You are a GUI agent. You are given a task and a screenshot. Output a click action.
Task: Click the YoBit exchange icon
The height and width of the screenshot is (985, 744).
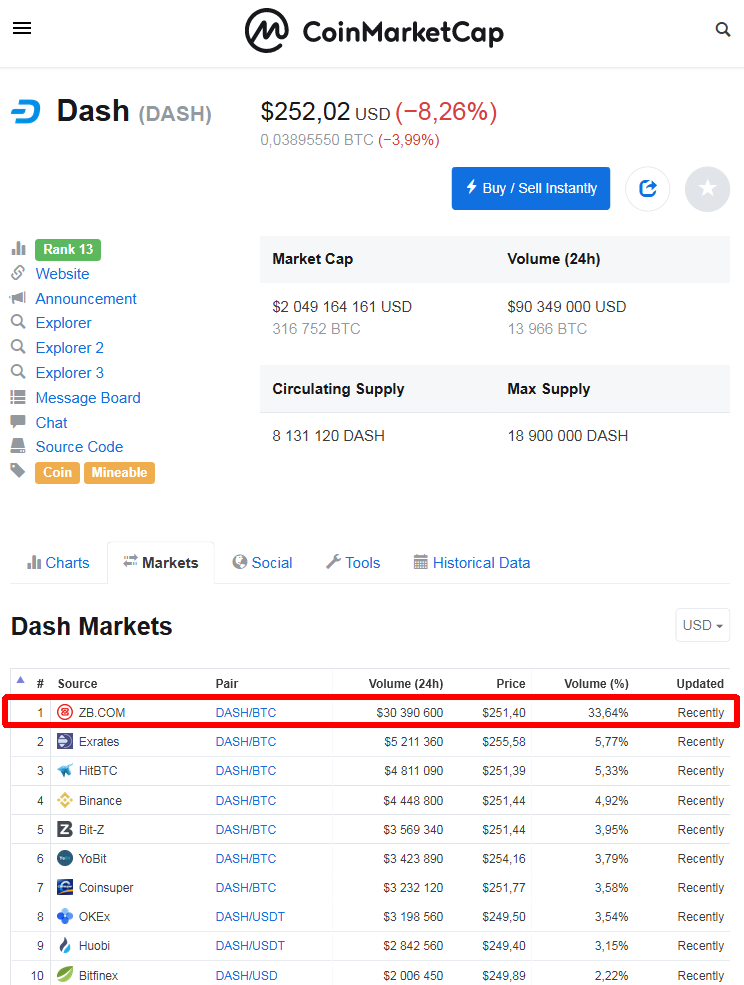coord(65,858)
